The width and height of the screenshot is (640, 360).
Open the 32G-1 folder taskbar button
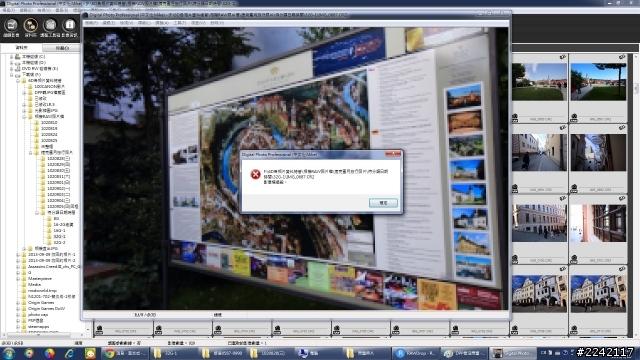point(174,353)
